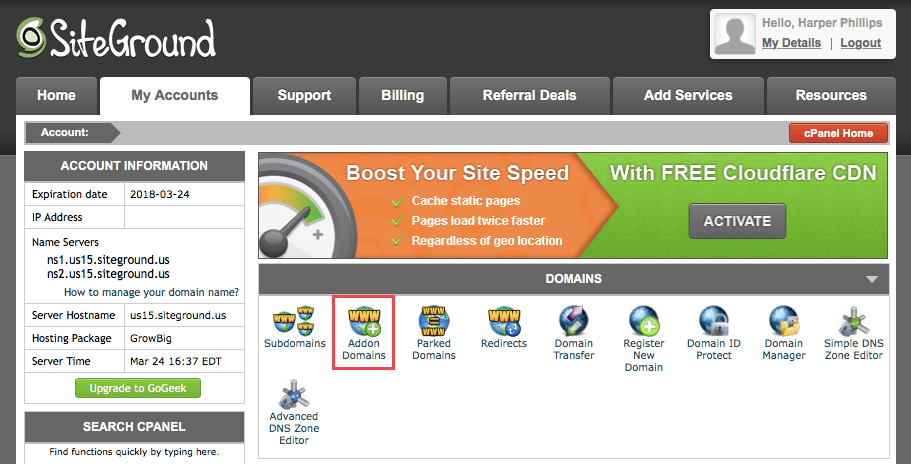Click the Search cPanel panel header
The image size is (911, 464).
point(134,427)
